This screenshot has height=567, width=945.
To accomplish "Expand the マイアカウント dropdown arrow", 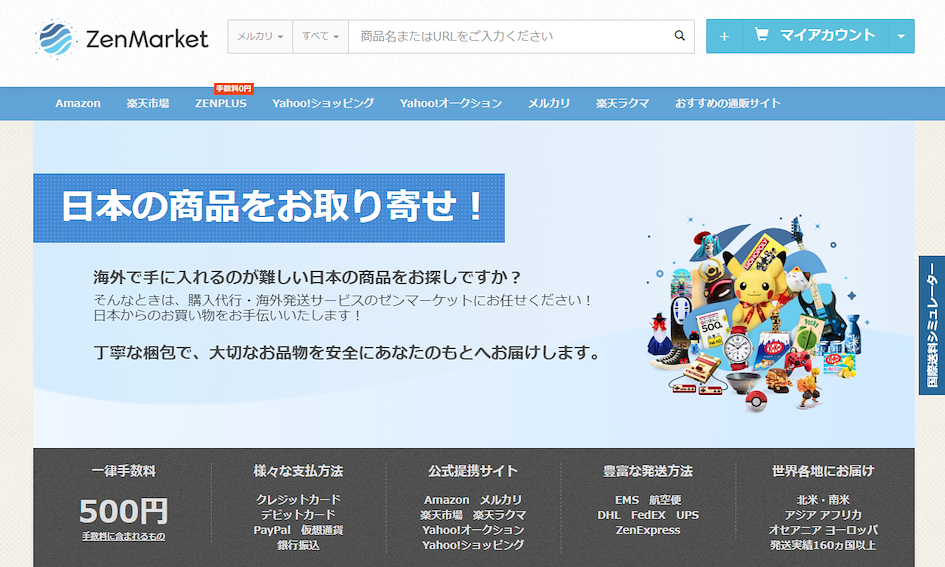I will click(x=901, y=36).
